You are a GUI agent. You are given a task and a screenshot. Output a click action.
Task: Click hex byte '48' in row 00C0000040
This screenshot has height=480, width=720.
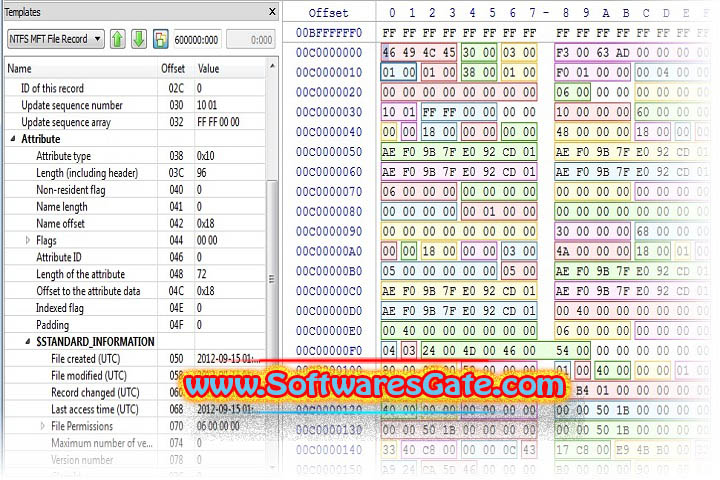coord(562,132)
